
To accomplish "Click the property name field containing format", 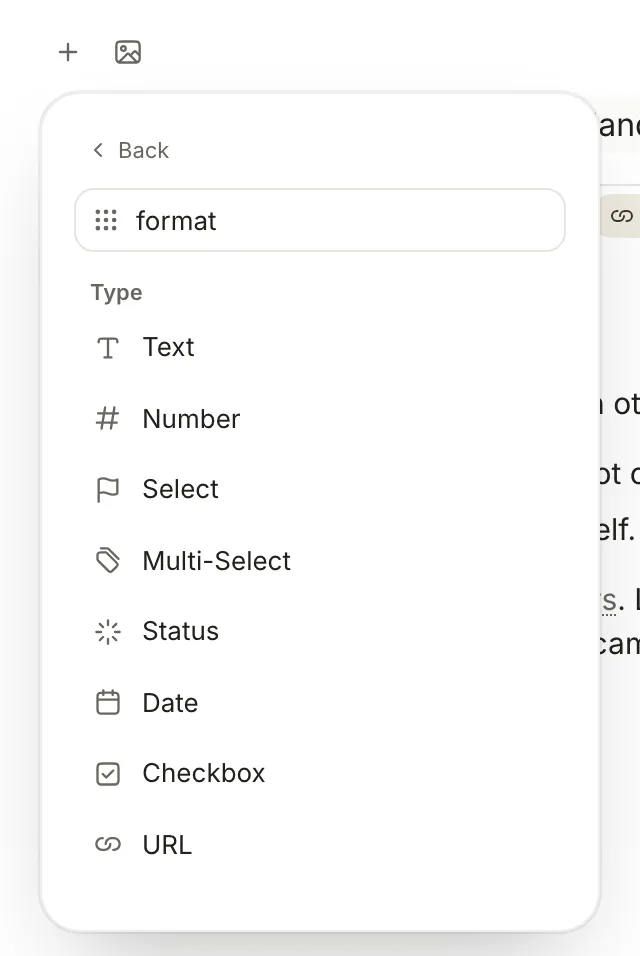I will [x=320, y=220].
